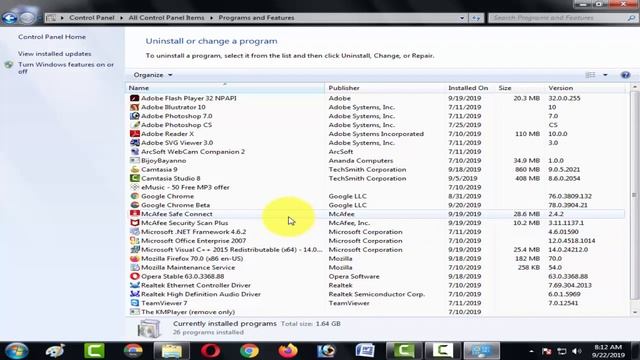
Task: Click the Realtek High Definition Audio icon
Action: click(x=134, y=294)
